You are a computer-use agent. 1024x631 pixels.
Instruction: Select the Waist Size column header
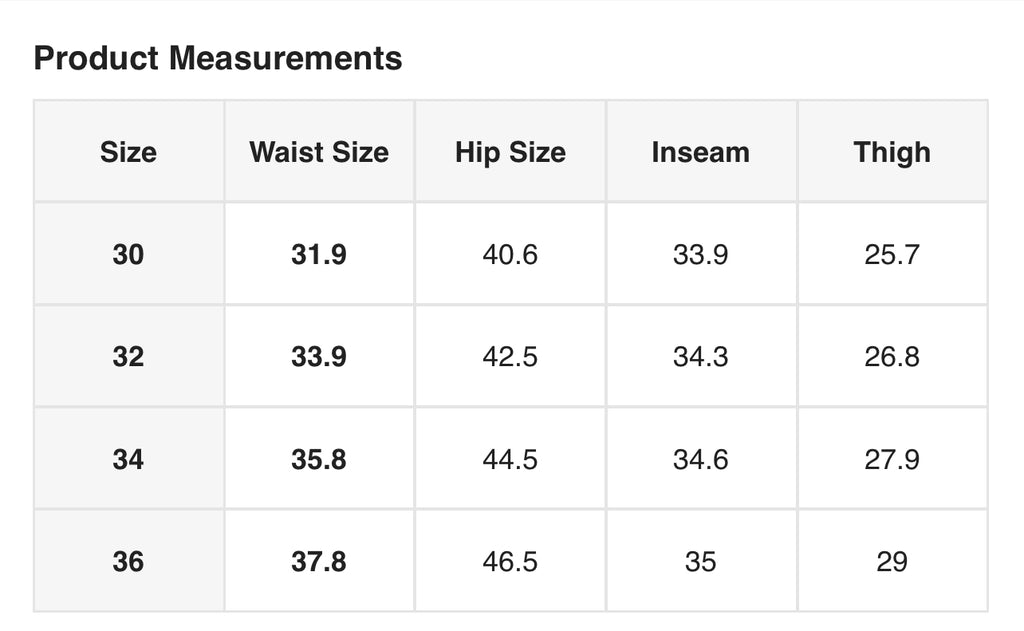click(319, 152)
